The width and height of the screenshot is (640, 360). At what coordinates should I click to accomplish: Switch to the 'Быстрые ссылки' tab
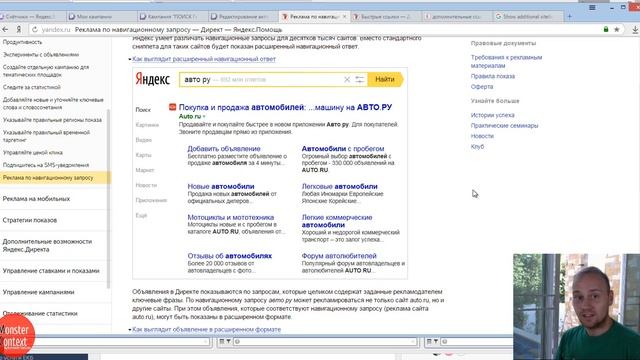tap(386, 16)
